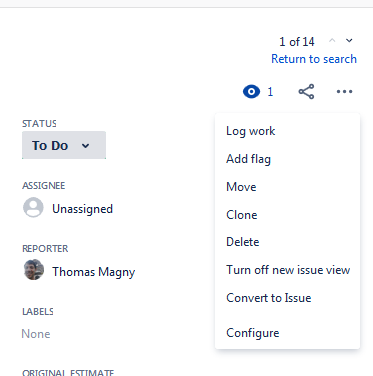Click the Return to search link
This screenshot has height=376, width=373.
tap(314, 59)
